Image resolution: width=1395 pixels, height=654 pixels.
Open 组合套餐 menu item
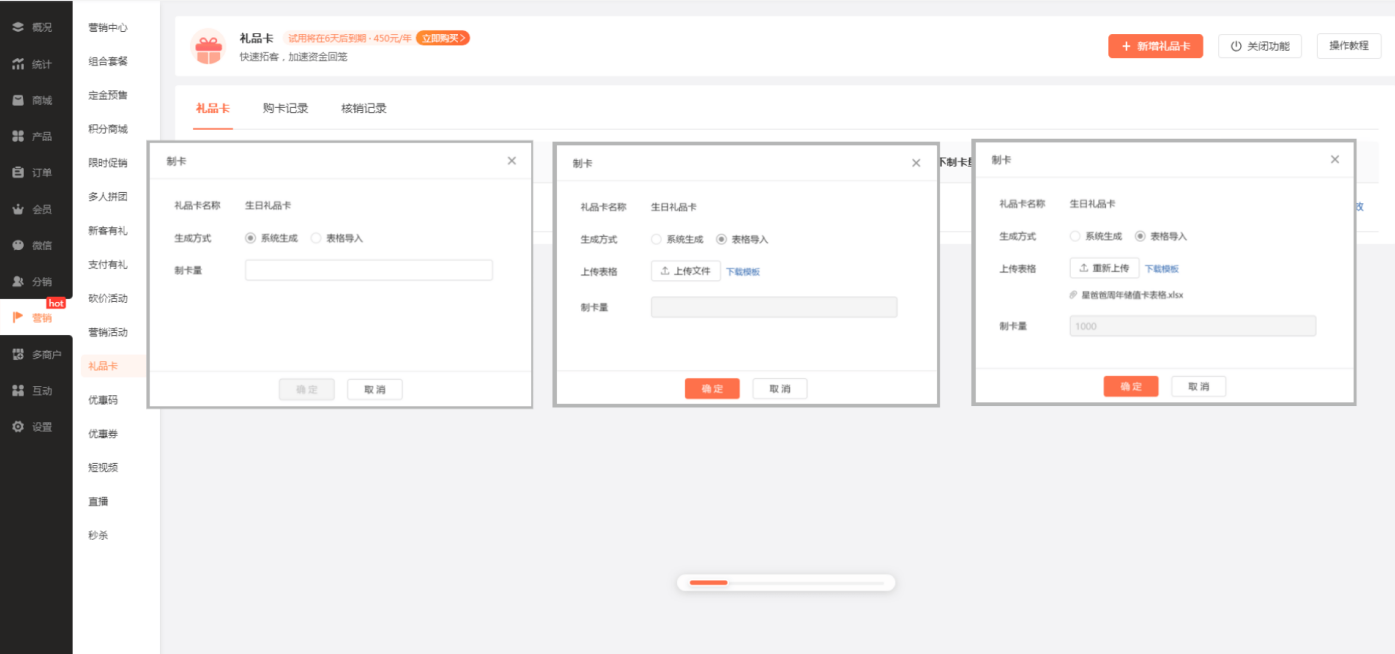108,61
